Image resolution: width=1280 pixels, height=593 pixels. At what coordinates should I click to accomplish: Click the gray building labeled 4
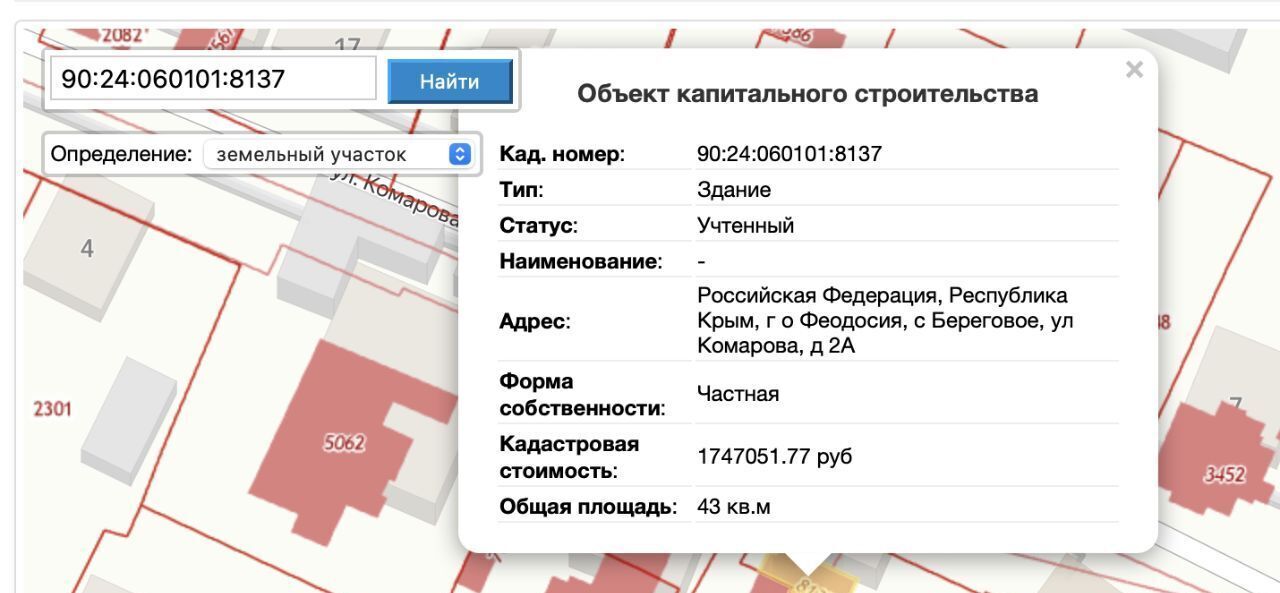(87, 249)
